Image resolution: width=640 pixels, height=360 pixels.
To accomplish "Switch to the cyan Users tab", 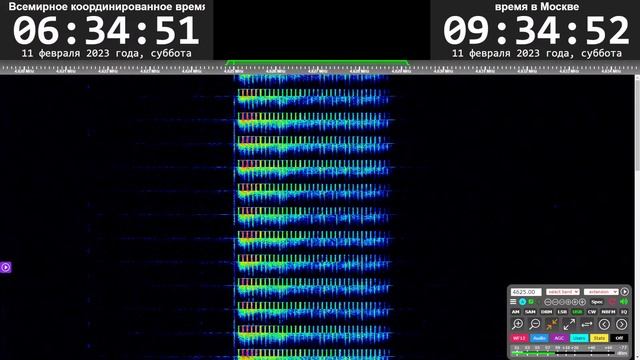I will 579,338.
